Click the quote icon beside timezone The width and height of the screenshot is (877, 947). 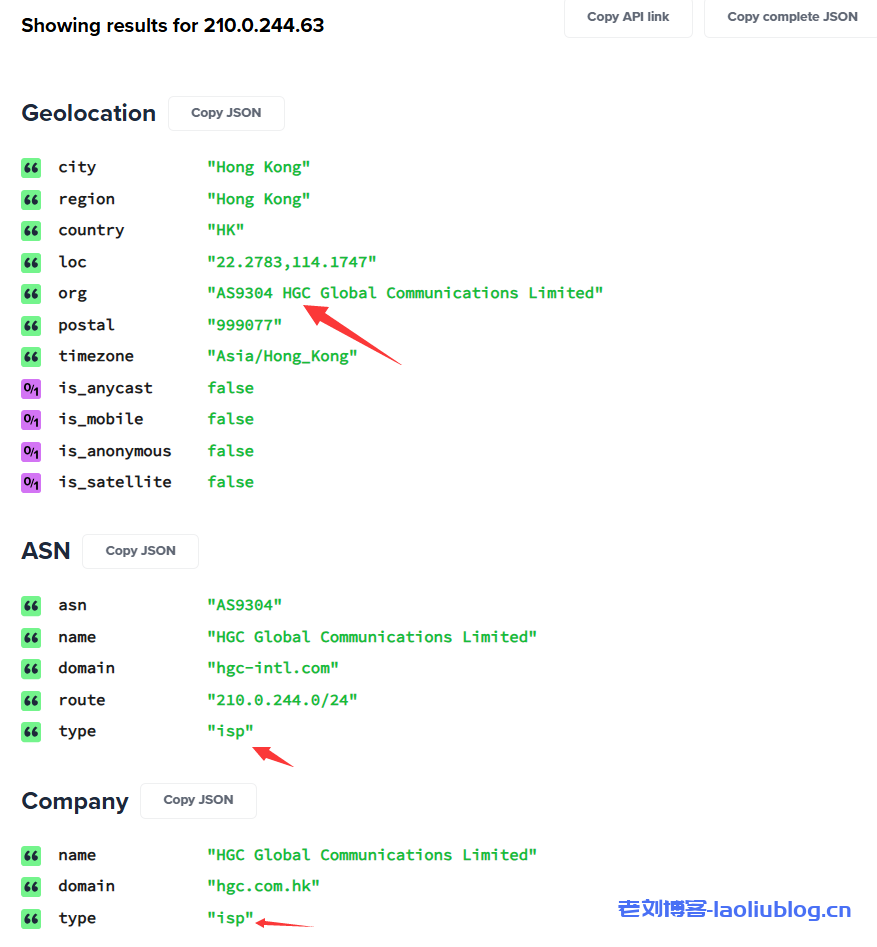coord(31,357)
